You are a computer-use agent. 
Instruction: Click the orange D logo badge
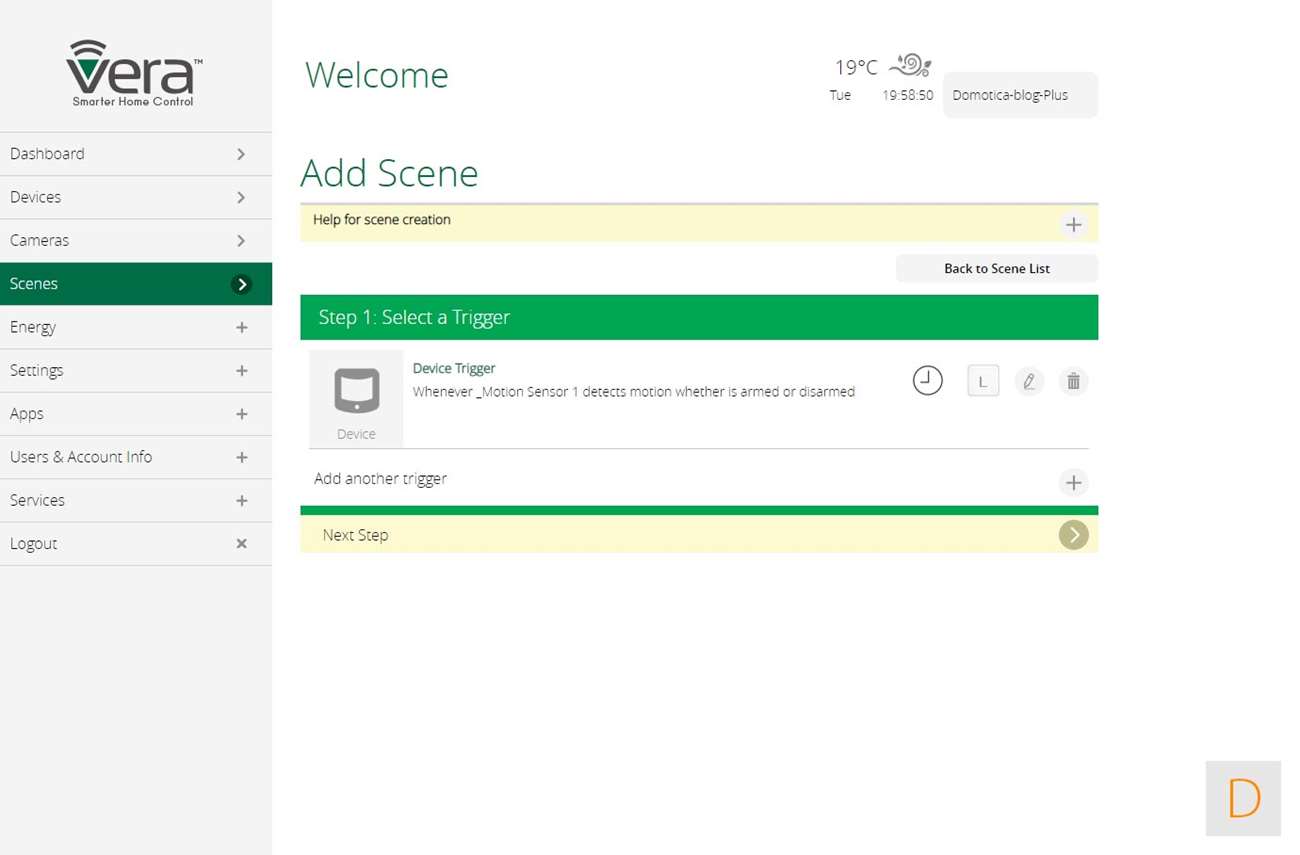coord(1243,798)
